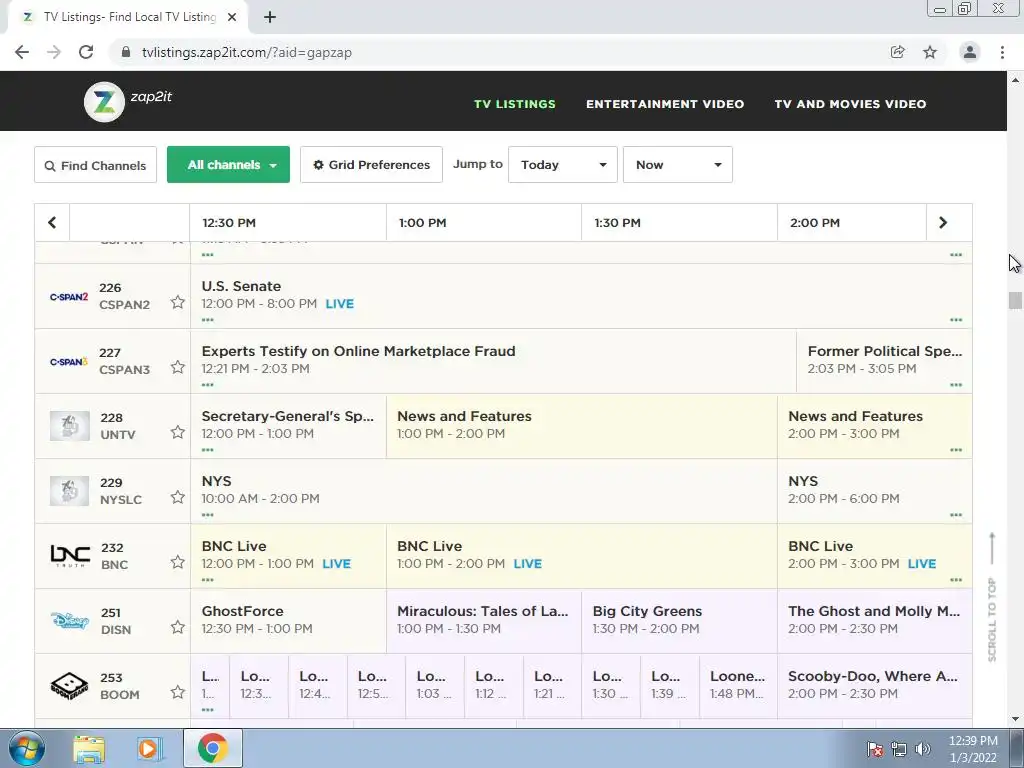Open BNC Live 1:00 PM - 2:00 PM listing

(x=582, y=556)
